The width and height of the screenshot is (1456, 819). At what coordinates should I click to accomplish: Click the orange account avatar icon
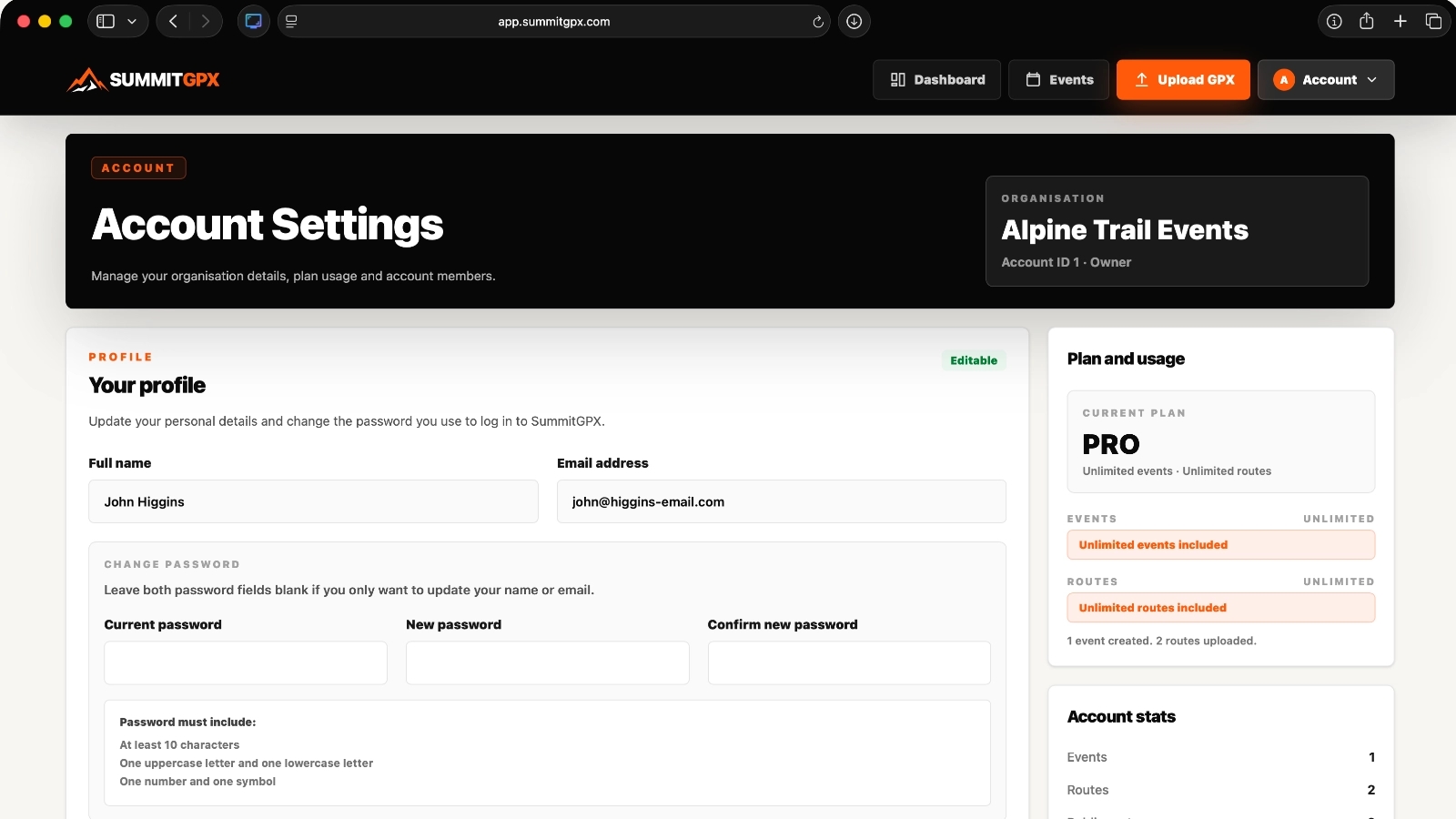tap(1284, 80)
